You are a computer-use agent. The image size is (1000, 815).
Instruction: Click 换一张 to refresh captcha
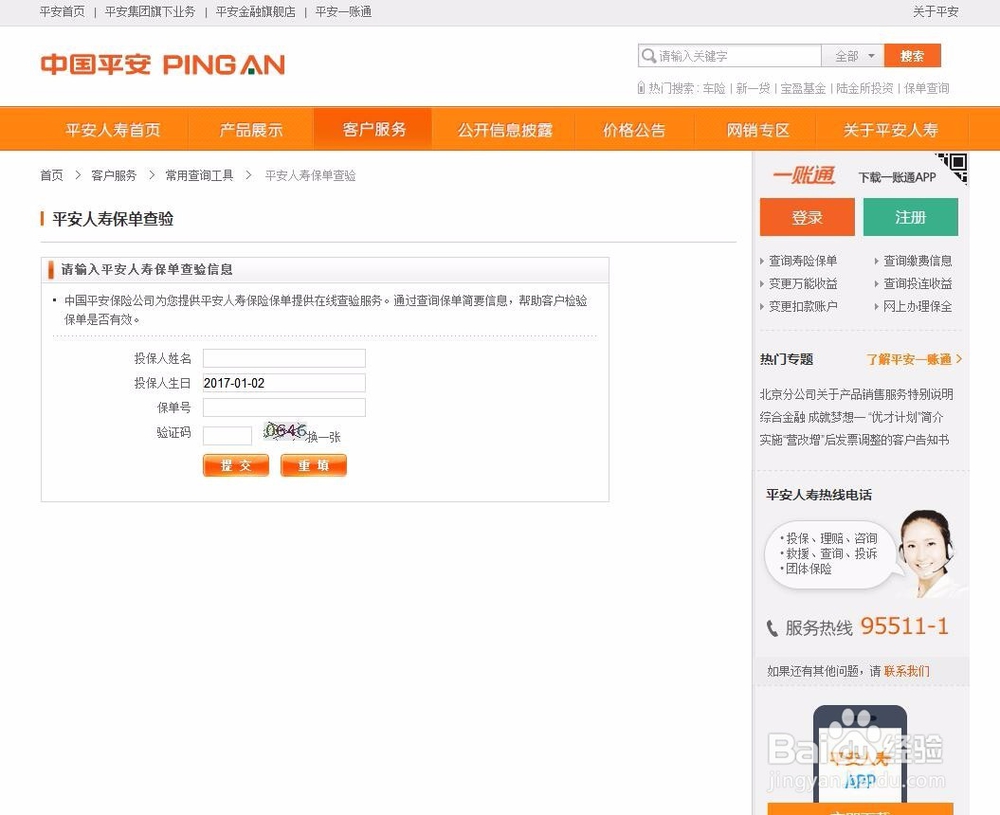coord(323,437)
